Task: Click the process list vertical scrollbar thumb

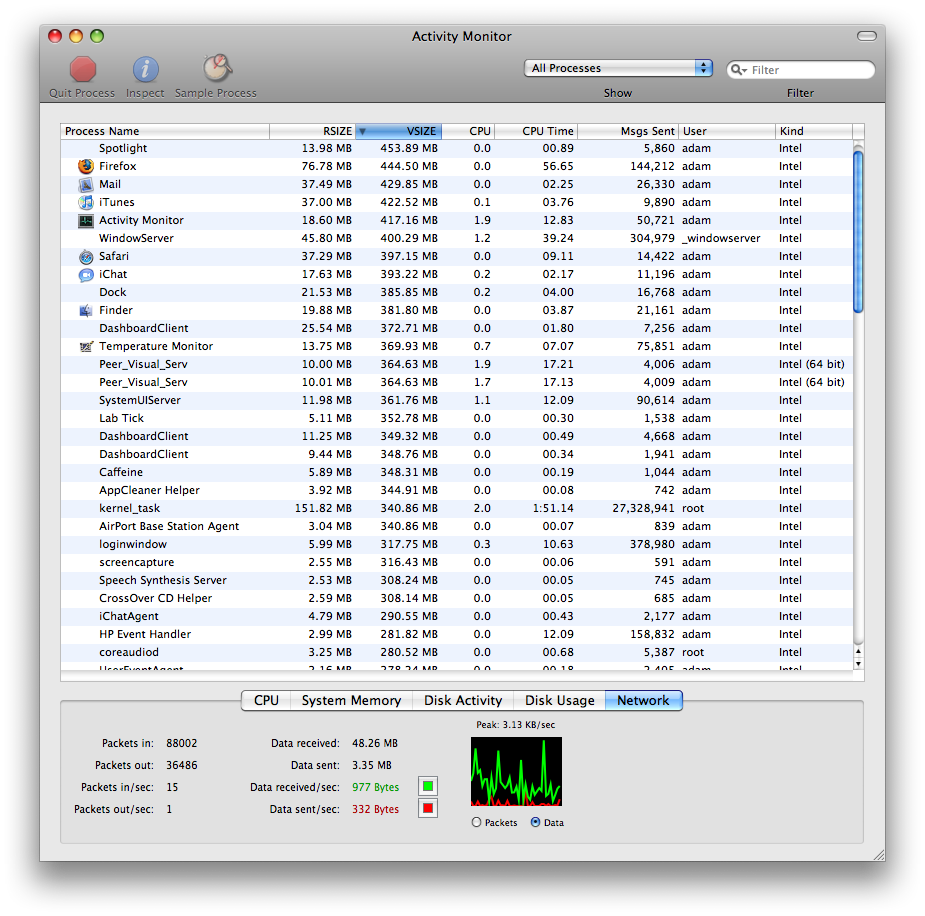Action: pyautogui.click(x=858, y=231)
